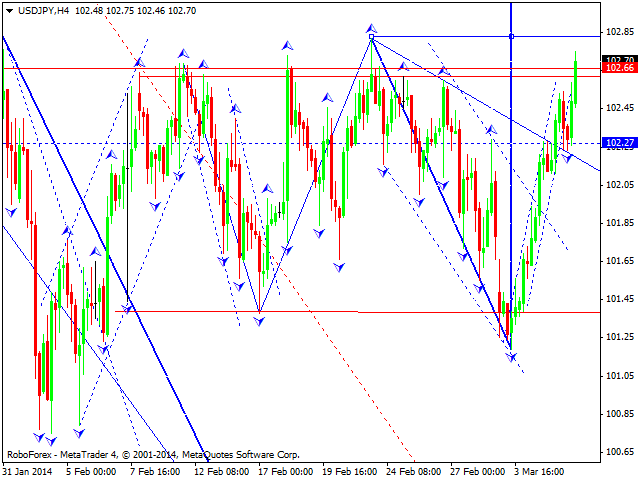Click the 31 Jan 2014 date label

[x=30, y=470]
